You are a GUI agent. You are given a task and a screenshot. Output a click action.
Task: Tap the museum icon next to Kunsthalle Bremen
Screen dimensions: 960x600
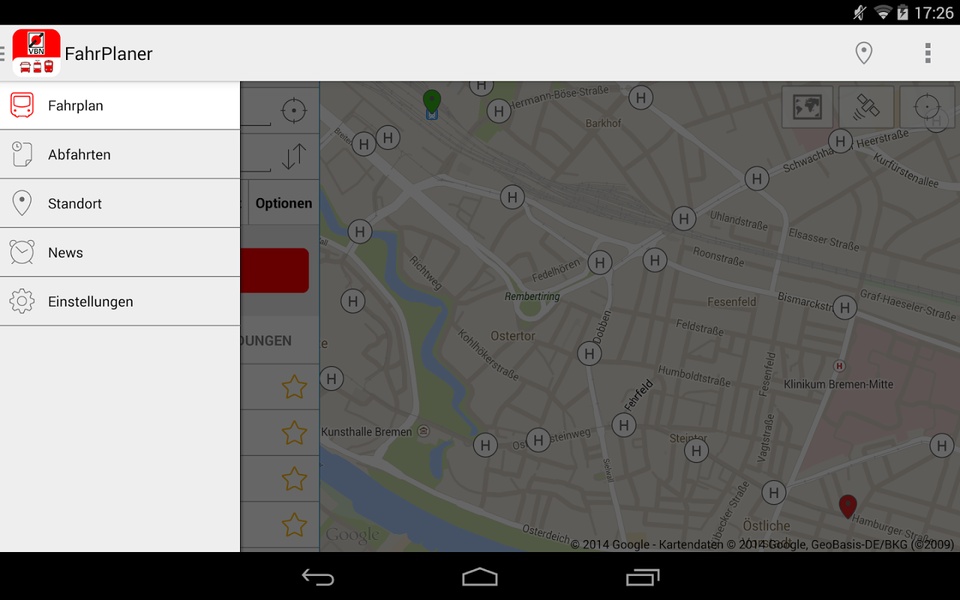[x=423, y=431]
